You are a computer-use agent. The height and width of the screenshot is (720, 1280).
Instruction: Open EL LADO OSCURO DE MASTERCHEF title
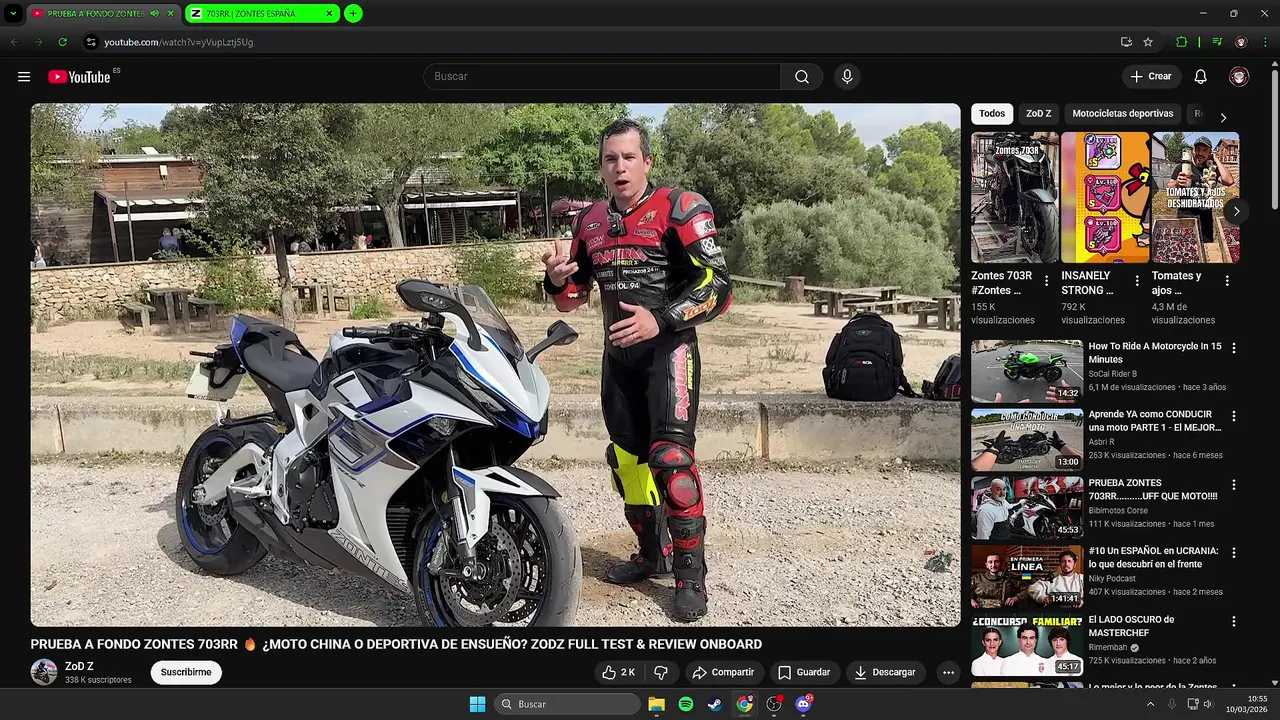(x=1131, y=626)
